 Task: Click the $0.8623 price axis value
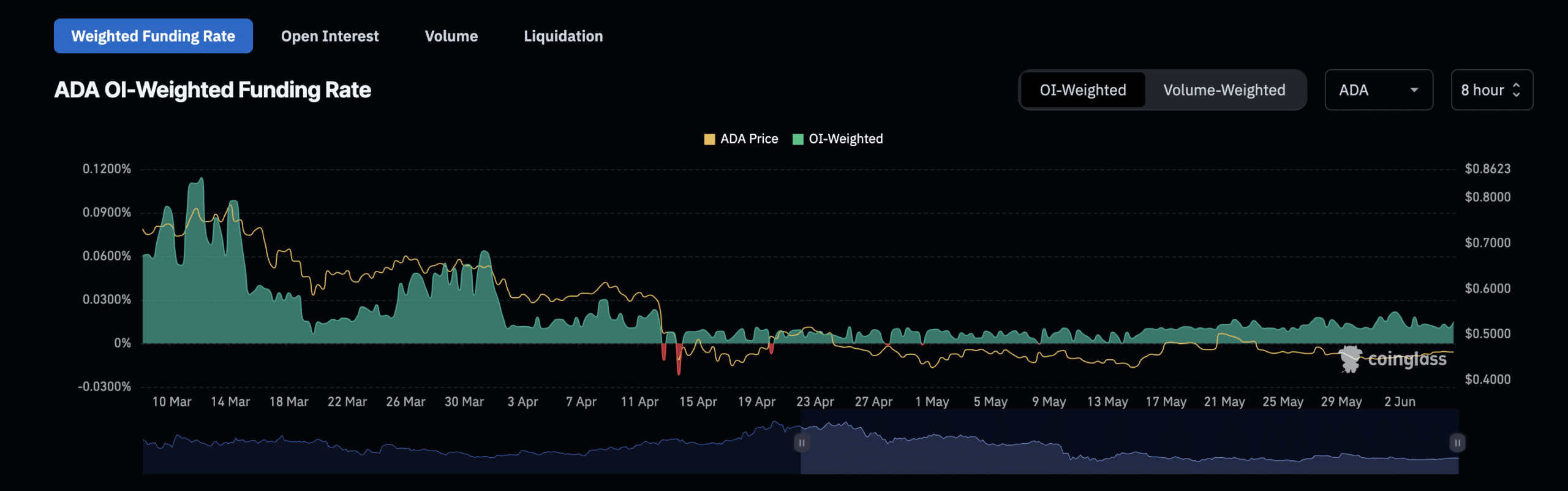1487,169
